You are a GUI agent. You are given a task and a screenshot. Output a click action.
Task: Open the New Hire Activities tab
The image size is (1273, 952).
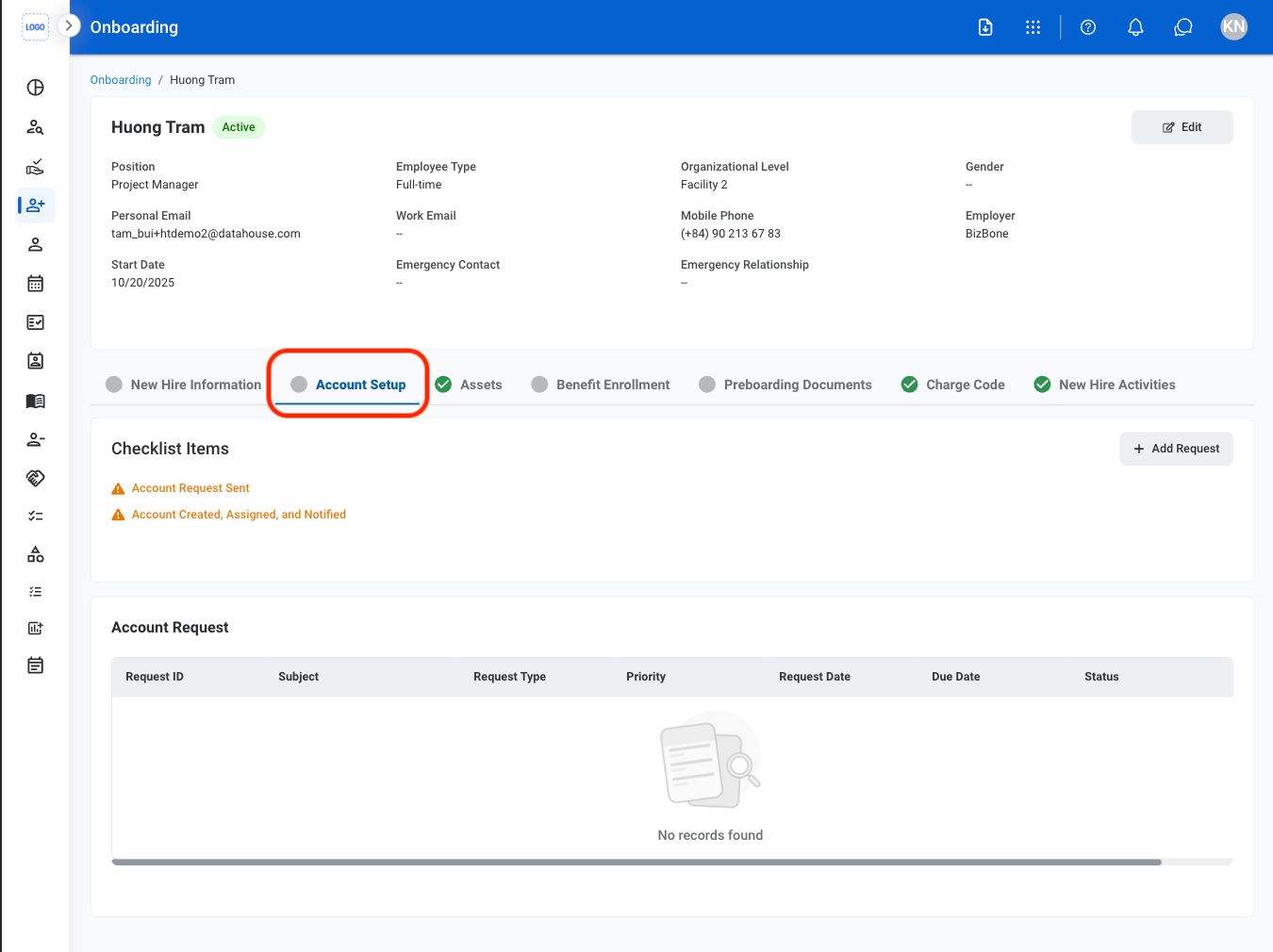pos(1105,385)
